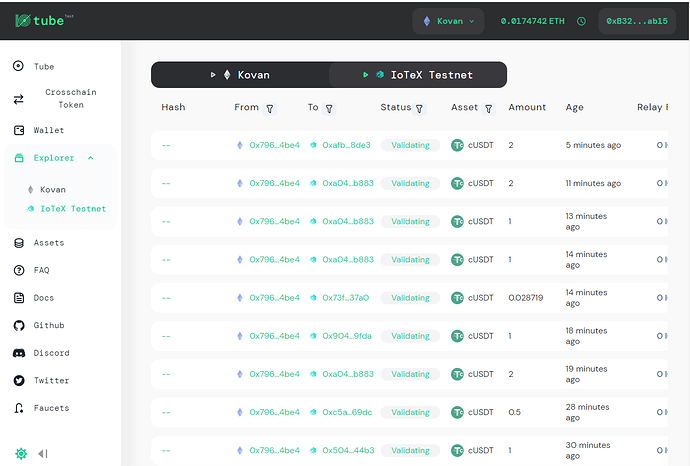Click the Age column header
Screen dimensions: 690x466
[574, 107]
